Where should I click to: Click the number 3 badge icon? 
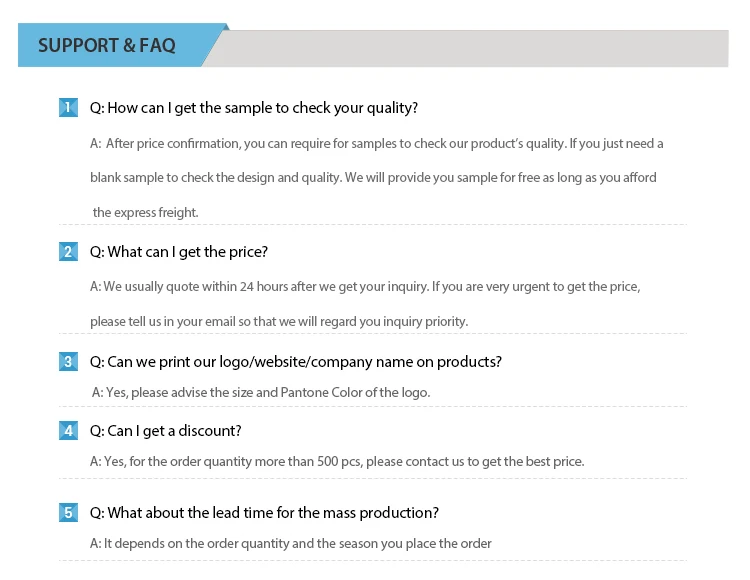pos(68,361)
